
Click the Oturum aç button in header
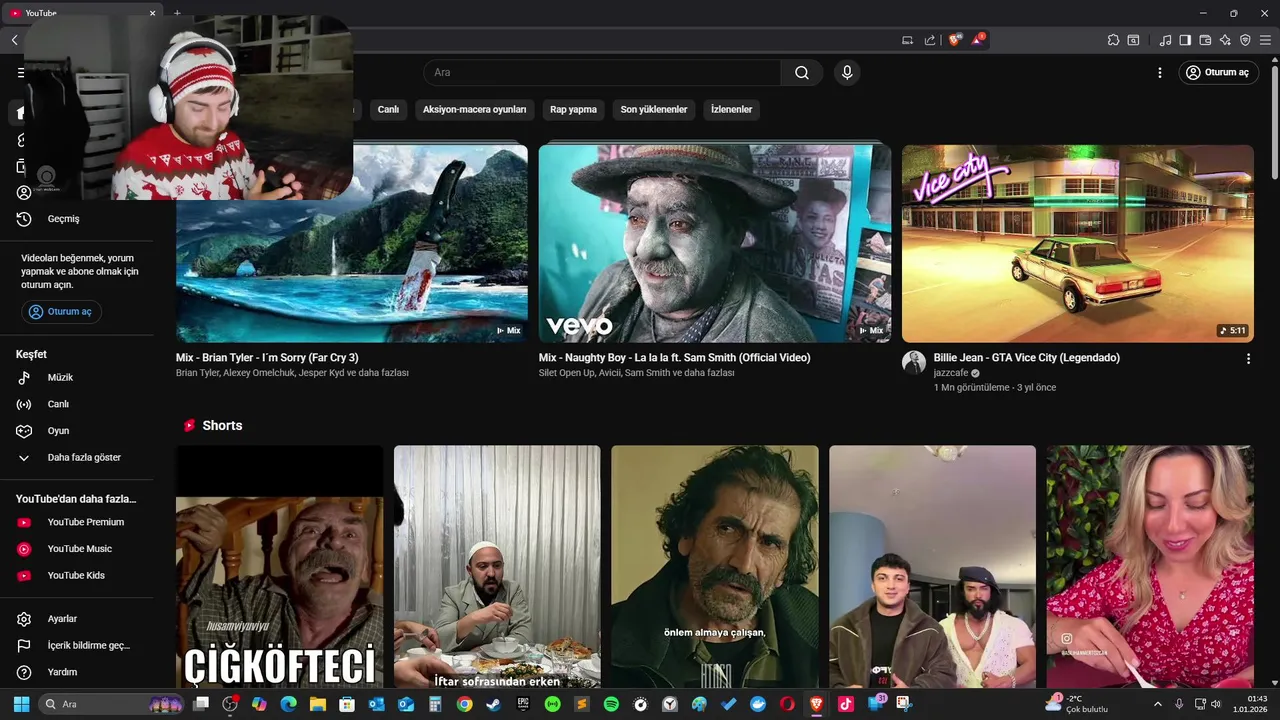1218,72
